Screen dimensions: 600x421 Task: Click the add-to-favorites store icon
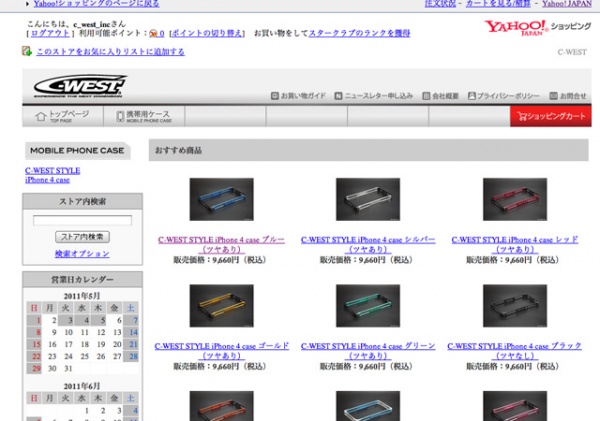(27, 51)
